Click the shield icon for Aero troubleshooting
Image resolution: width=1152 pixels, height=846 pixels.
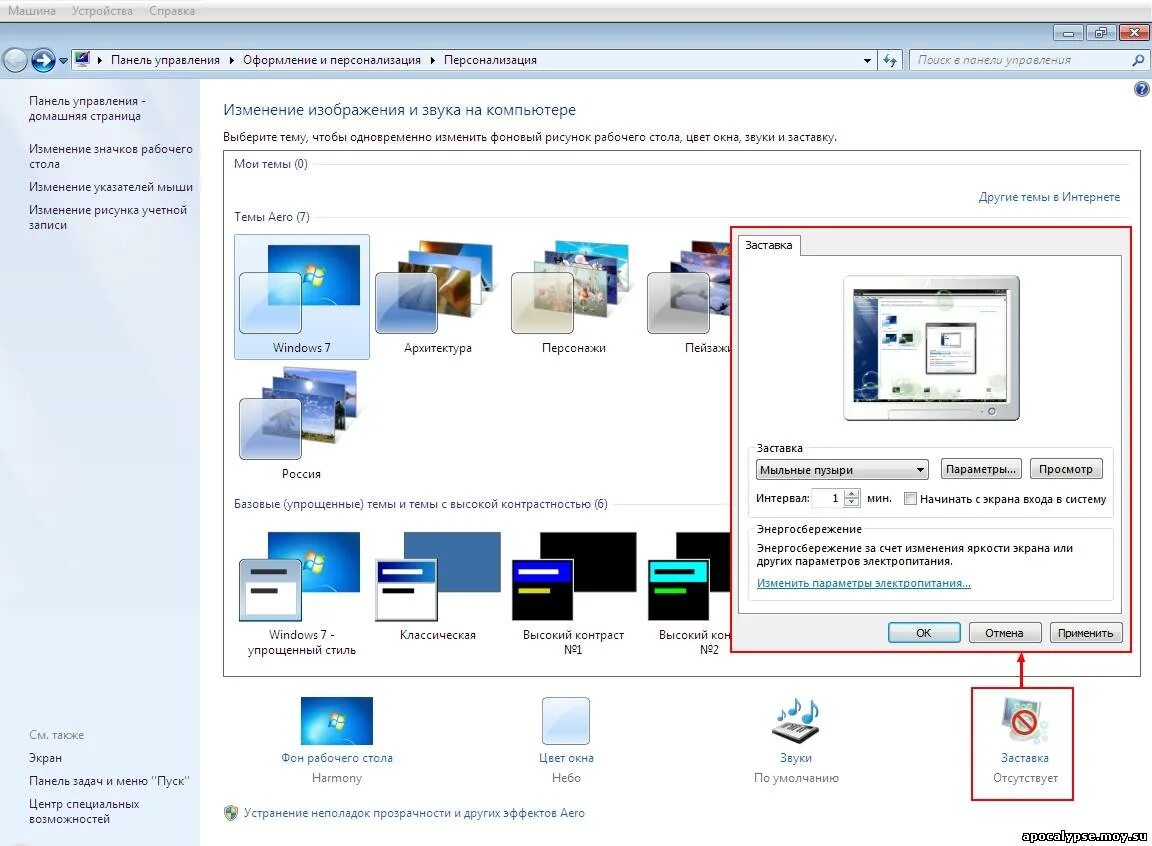click(231, 813)
